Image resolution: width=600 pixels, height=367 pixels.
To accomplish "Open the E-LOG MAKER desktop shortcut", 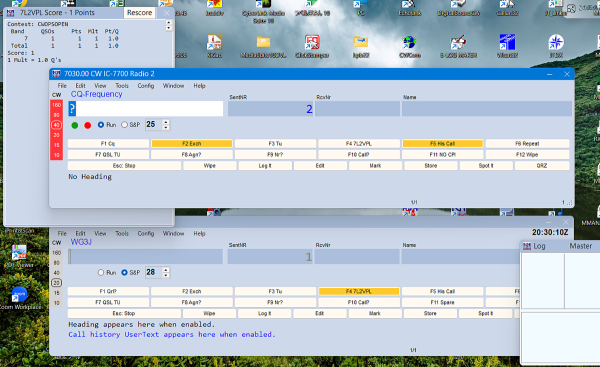I will click(458, 46).
